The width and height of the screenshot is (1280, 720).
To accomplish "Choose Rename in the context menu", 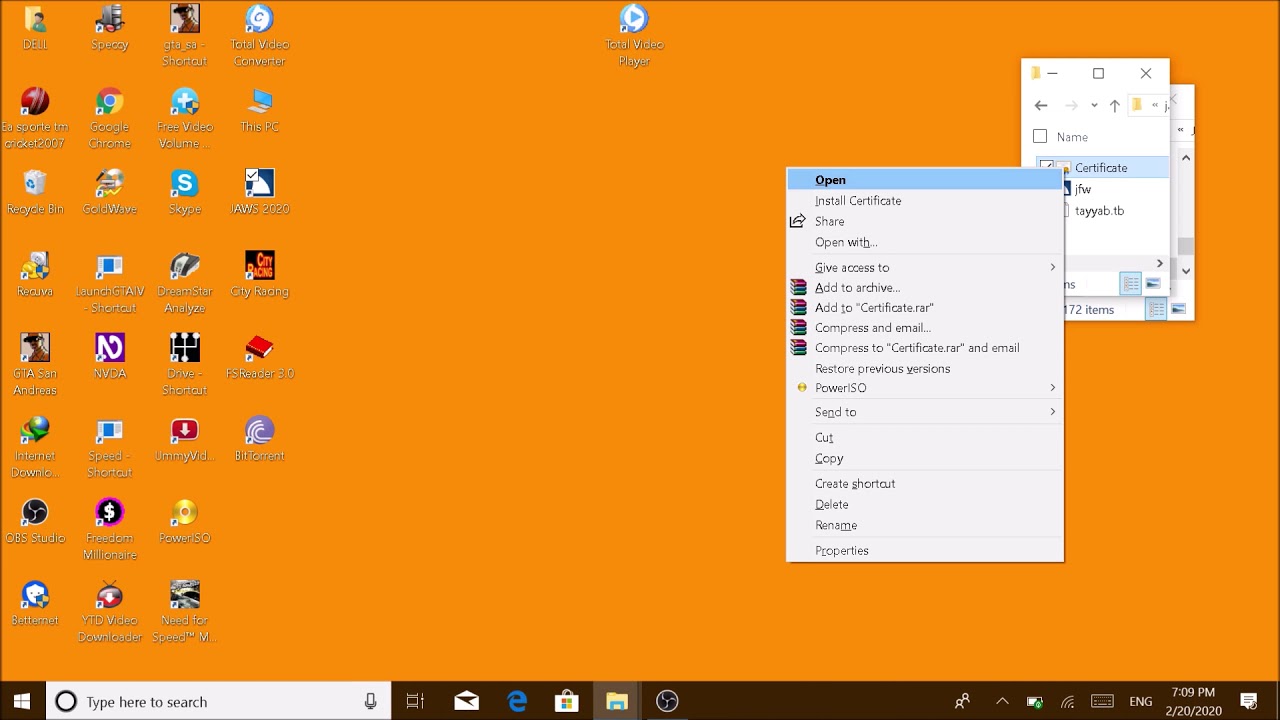I will coord(925,526).
